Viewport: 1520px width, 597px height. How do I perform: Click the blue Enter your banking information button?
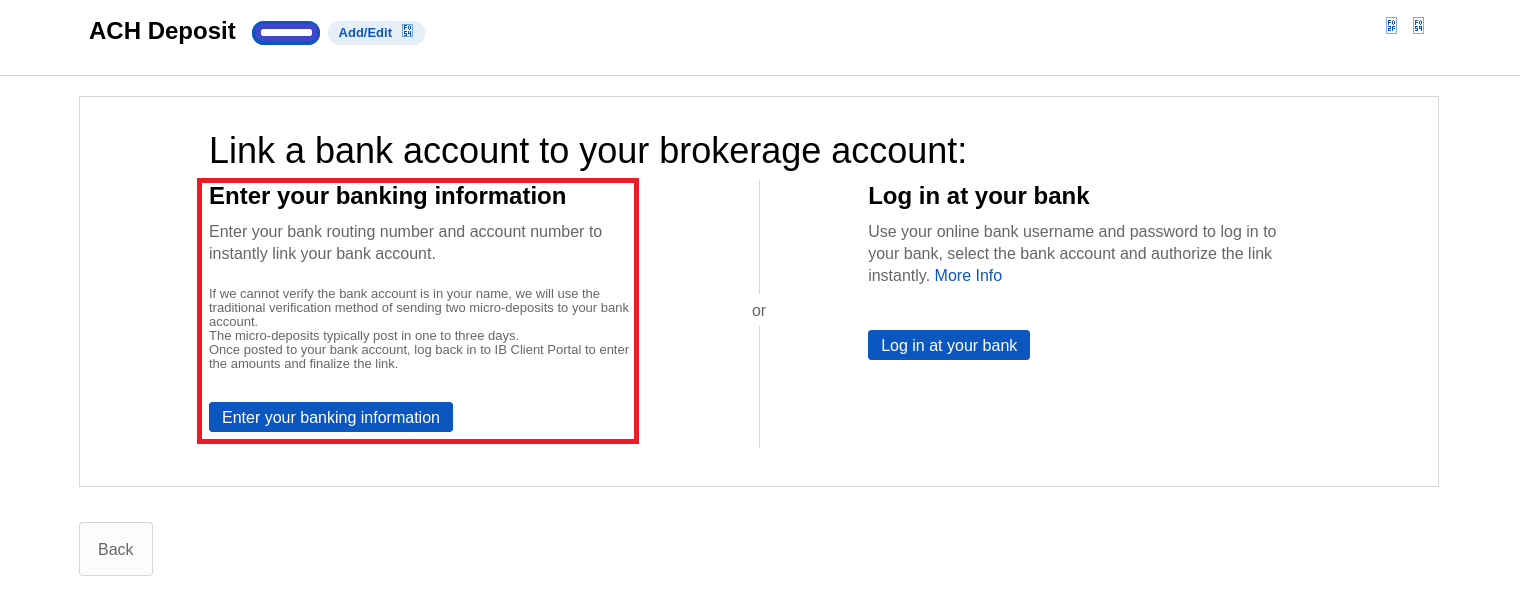click(x=331, y=417)
